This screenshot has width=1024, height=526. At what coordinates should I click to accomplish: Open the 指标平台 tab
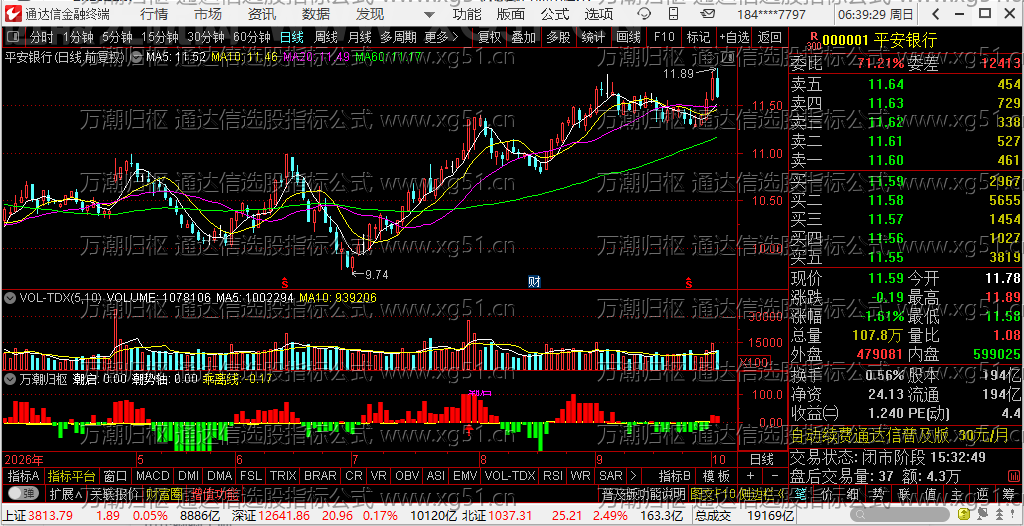(x=72, y=476)
